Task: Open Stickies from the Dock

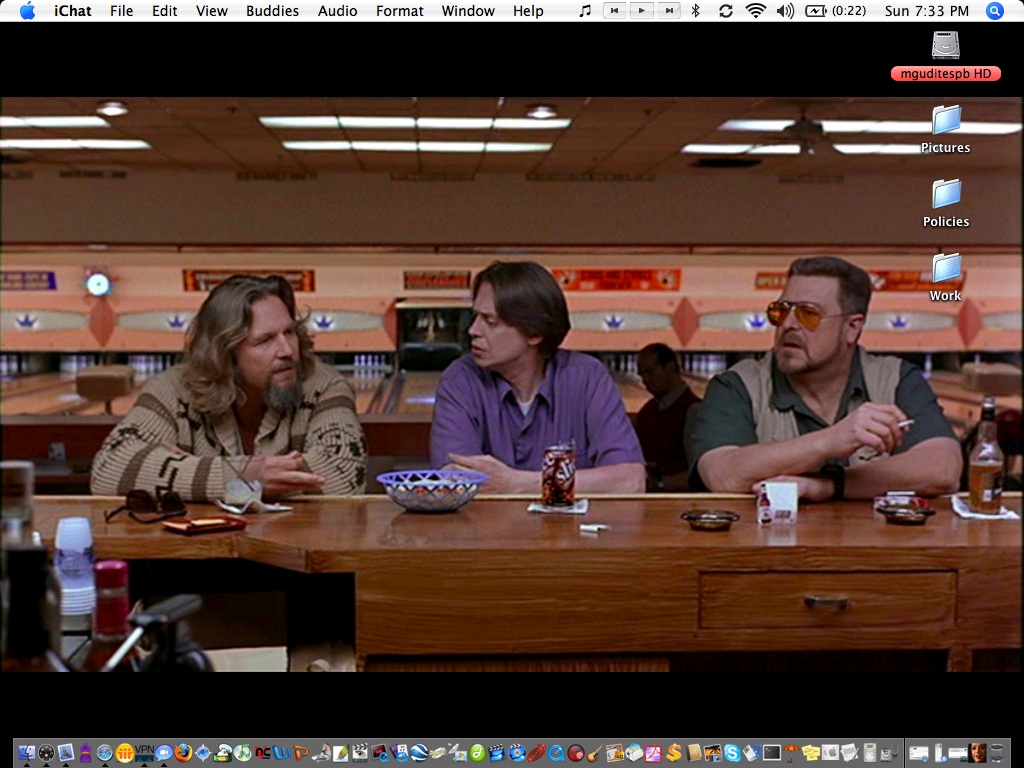Action: [810, 752]
